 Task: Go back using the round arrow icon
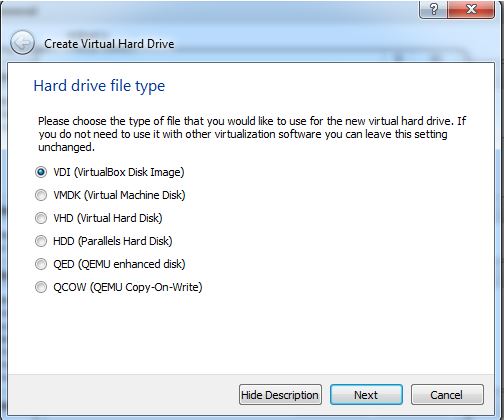click(22, 43)
